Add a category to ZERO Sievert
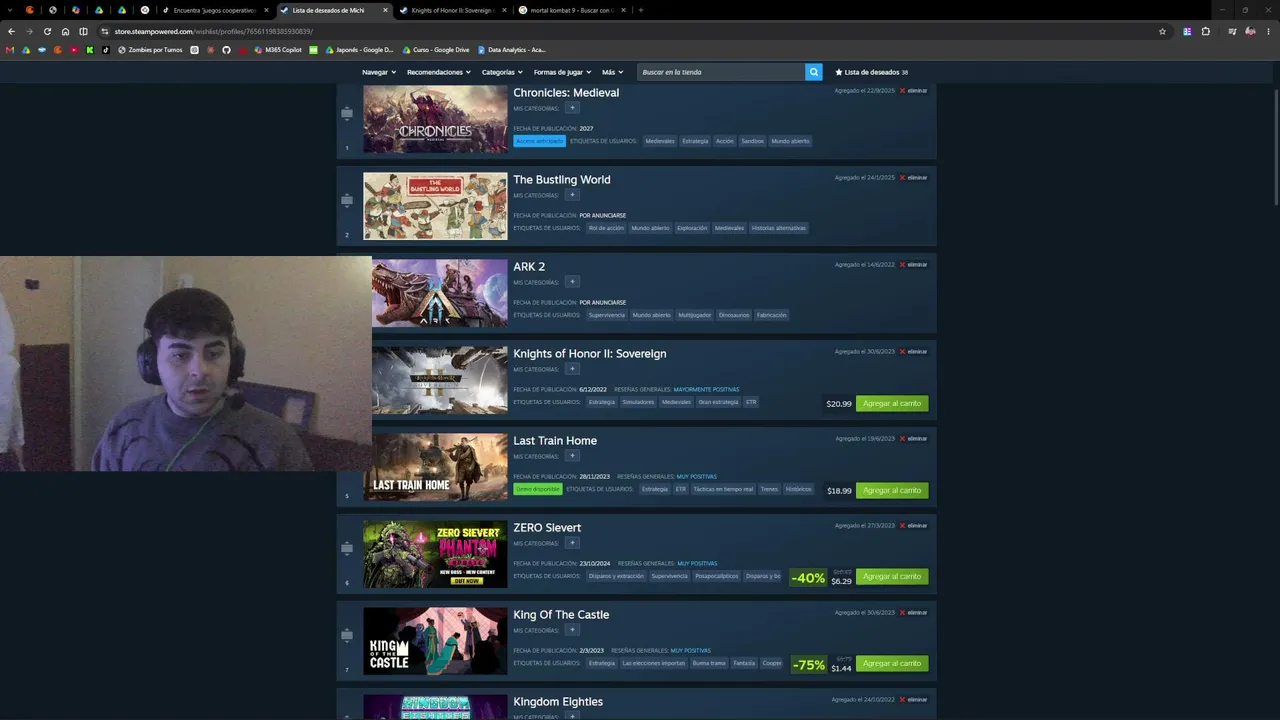Viewport: 1280px width, 720px height. (572, 543)
